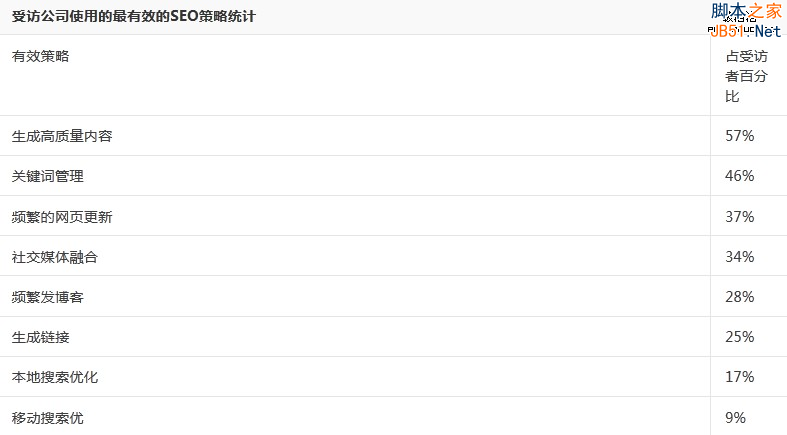The width and height of the screenshot is (787, 435).
Task: Click the 本地搜索优化 row label
Action: coord(55,377)
